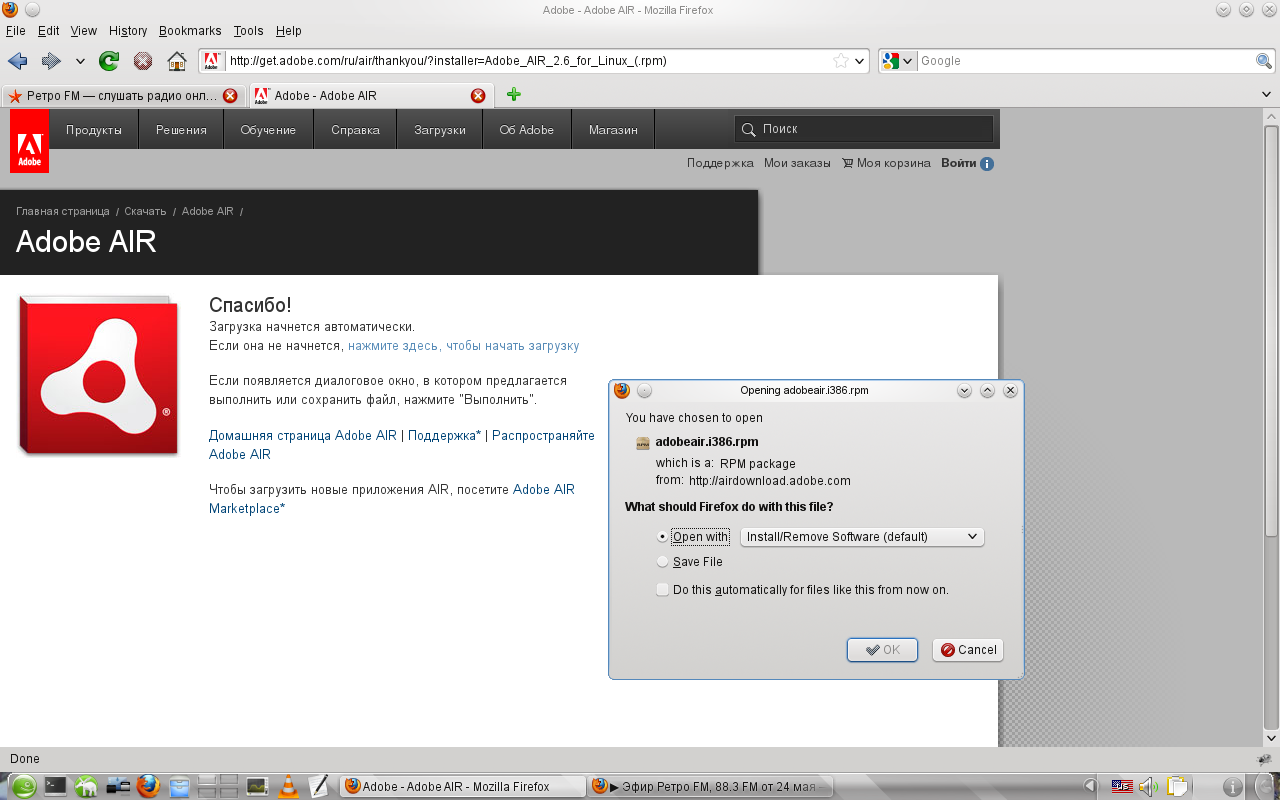Launch the terminal from the taskbar

pyautogui.click(x=55, y=787)
